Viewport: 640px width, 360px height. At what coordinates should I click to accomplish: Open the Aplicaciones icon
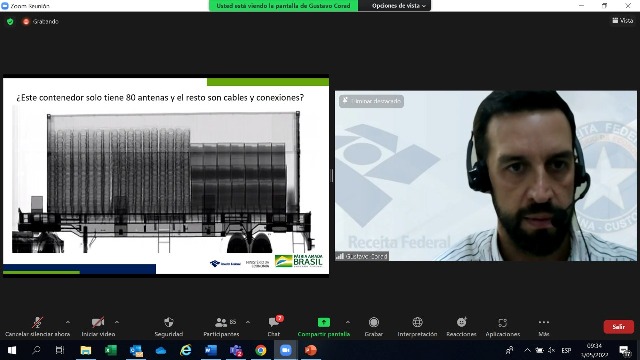(x=502, y=327)
